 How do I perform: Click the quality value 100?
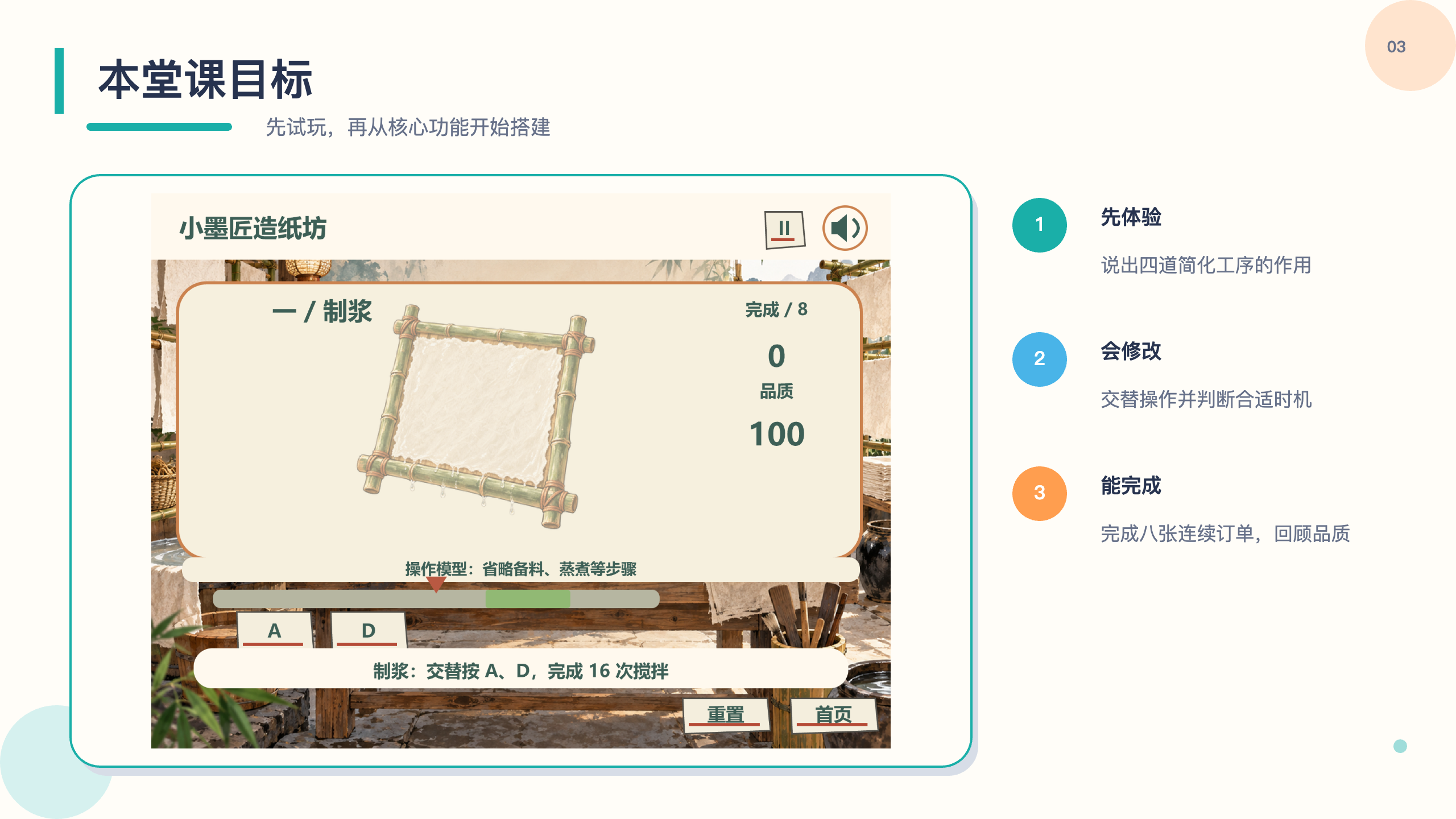pos(776,434)
